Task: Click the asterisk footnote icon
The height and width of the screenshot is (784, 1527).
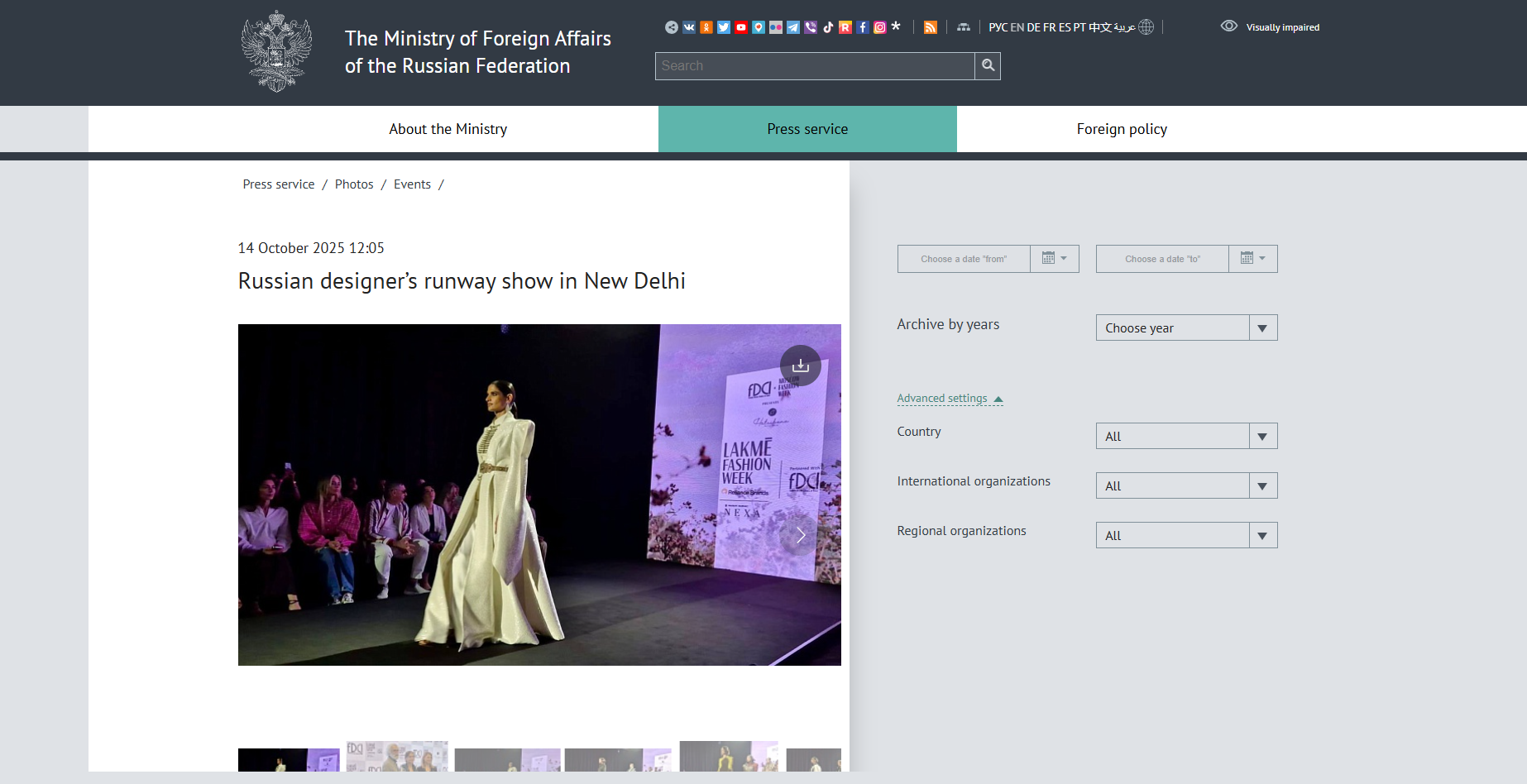Action: pyautogui.click(x=896, y=26)
